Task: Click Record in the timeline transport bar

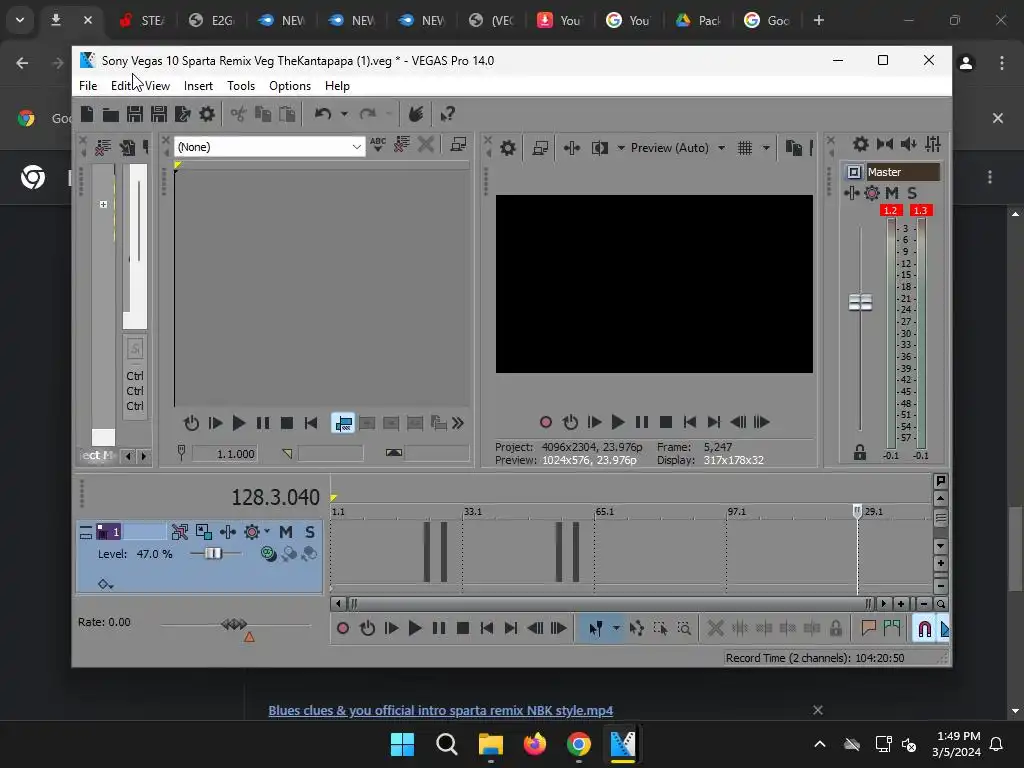Action: [342, 628]
